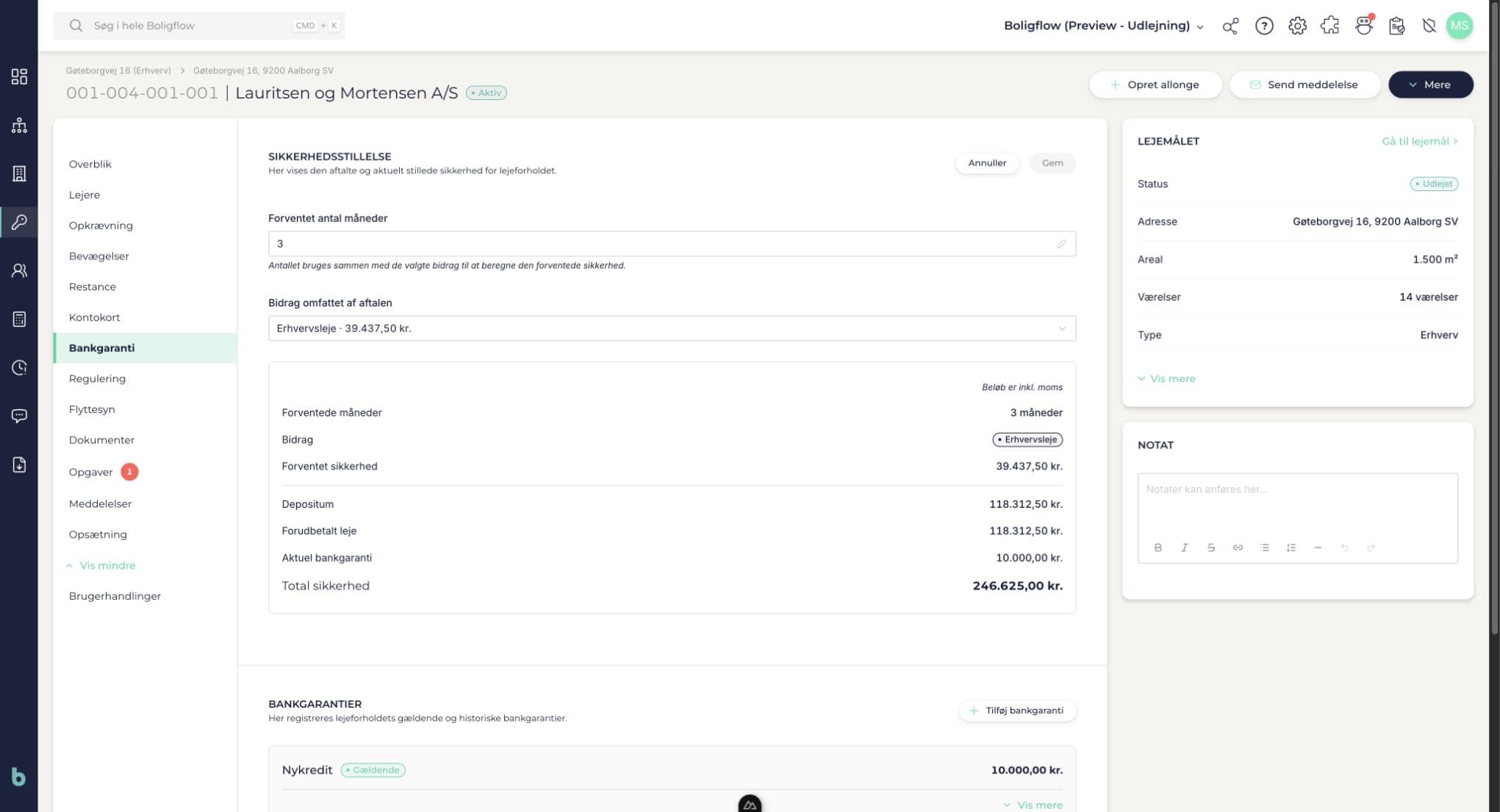
Task: Toggle strikethrough in the note editor
Action: (x=1211, y=547)
